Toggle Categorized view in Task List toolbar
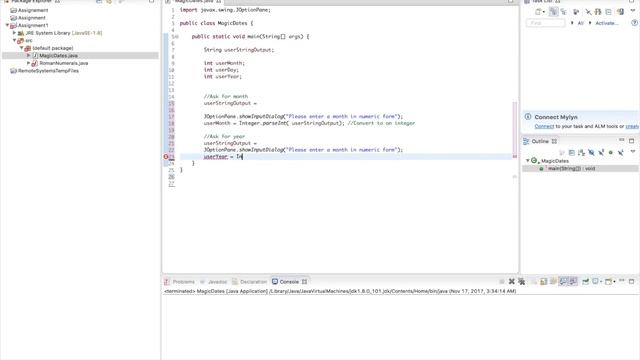Screen dimensions: 640x360 553,12
